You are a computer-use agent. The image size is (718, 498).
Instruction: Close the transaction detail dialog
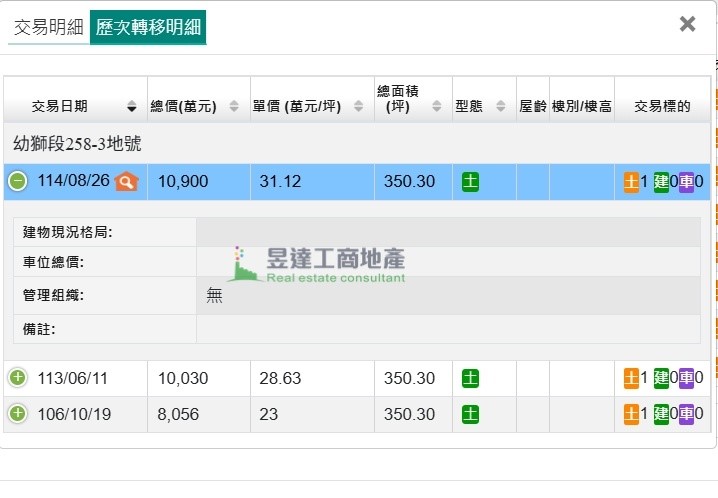687,24
